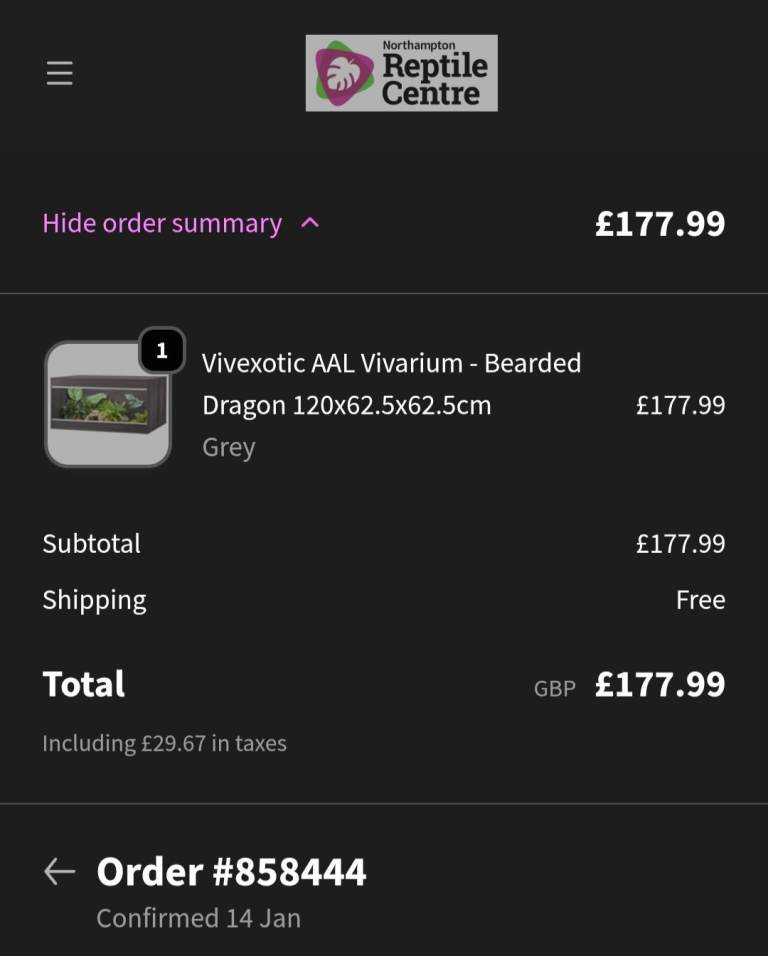Click the Shipping label
This screenshot has height=956, width=768.
[x=94, y=600]
